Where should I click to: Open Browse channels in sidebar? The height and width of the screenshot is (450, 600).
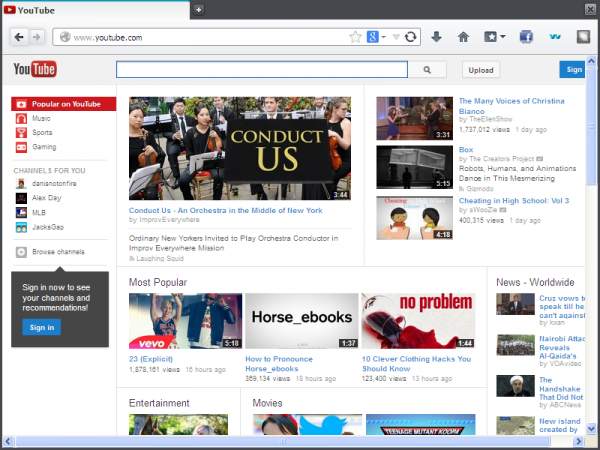pos(57,252)
